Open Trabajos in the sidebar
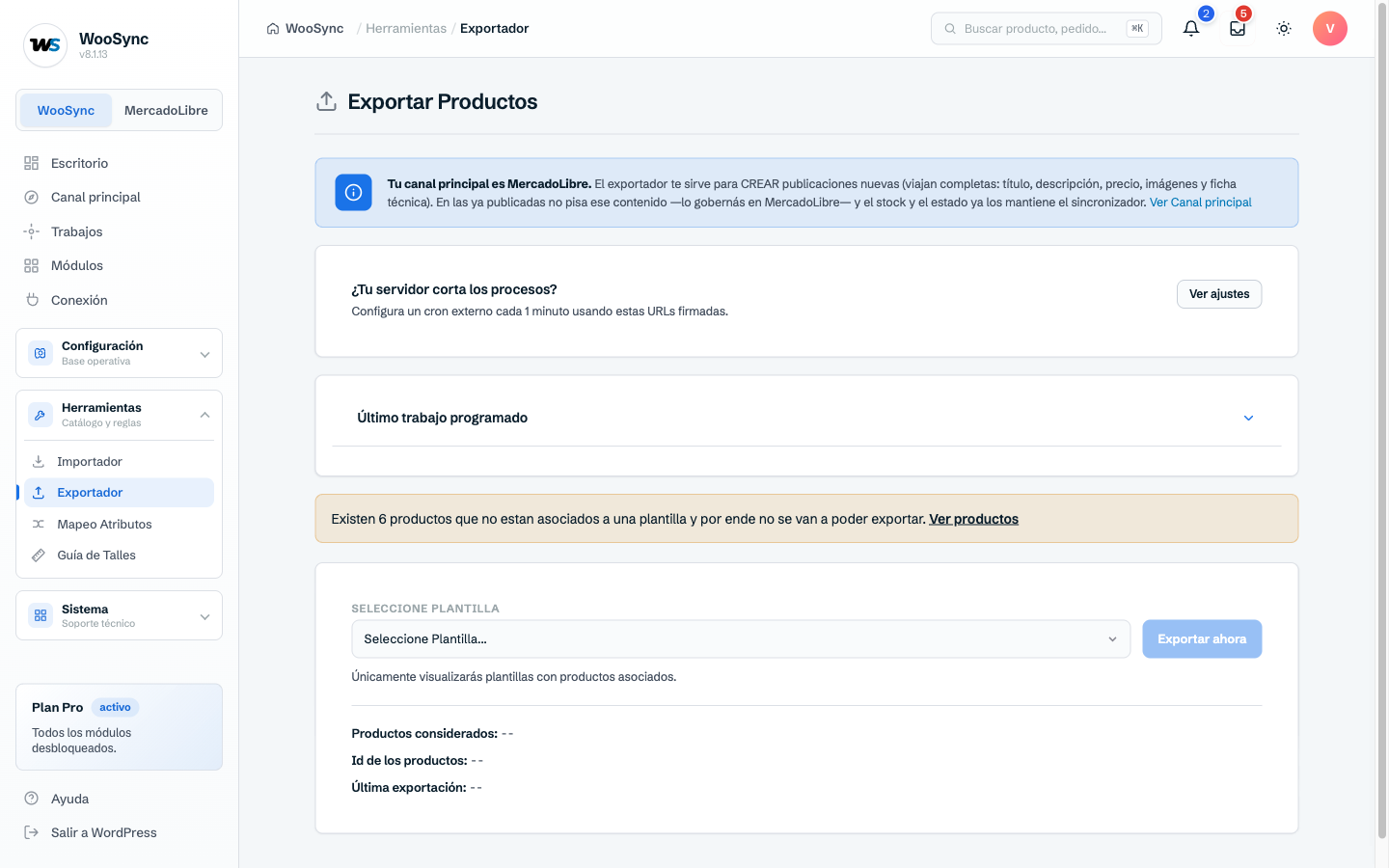The image size is (1389, 868). click(120, 231)
